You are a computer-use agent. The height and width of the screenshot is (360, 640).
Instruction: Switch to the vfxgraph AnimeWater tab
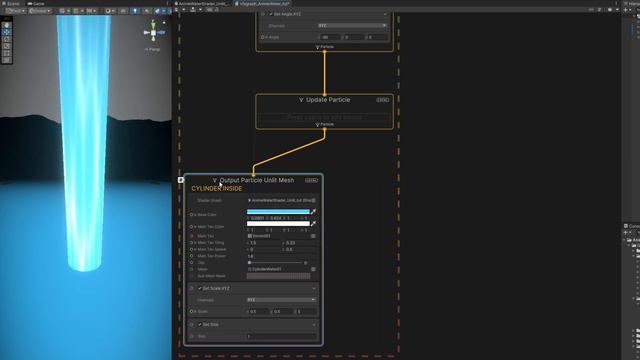262,3
